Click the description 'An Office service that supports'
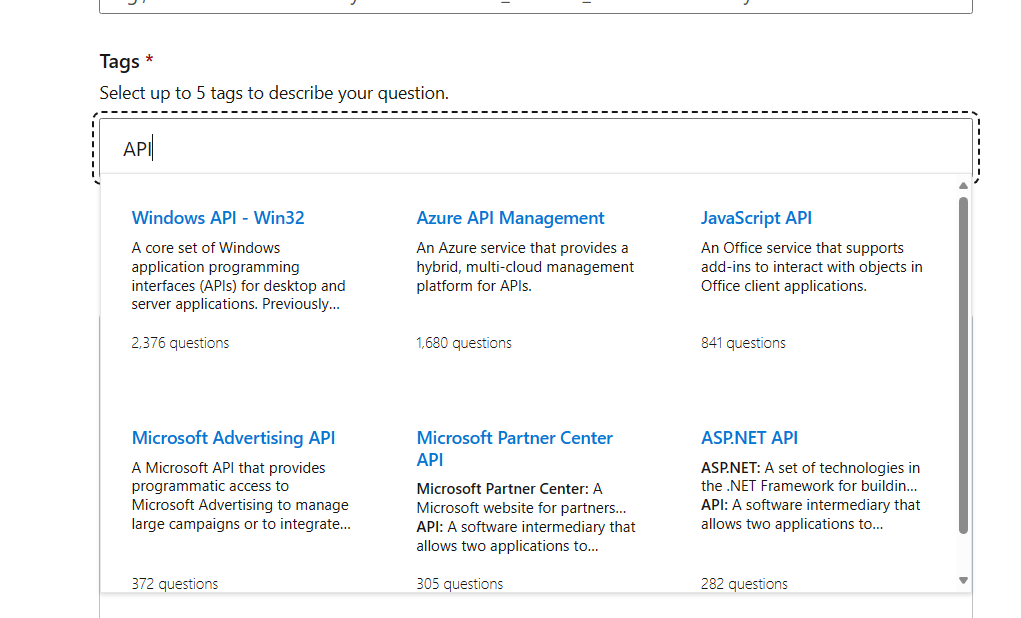 (811, 267)
